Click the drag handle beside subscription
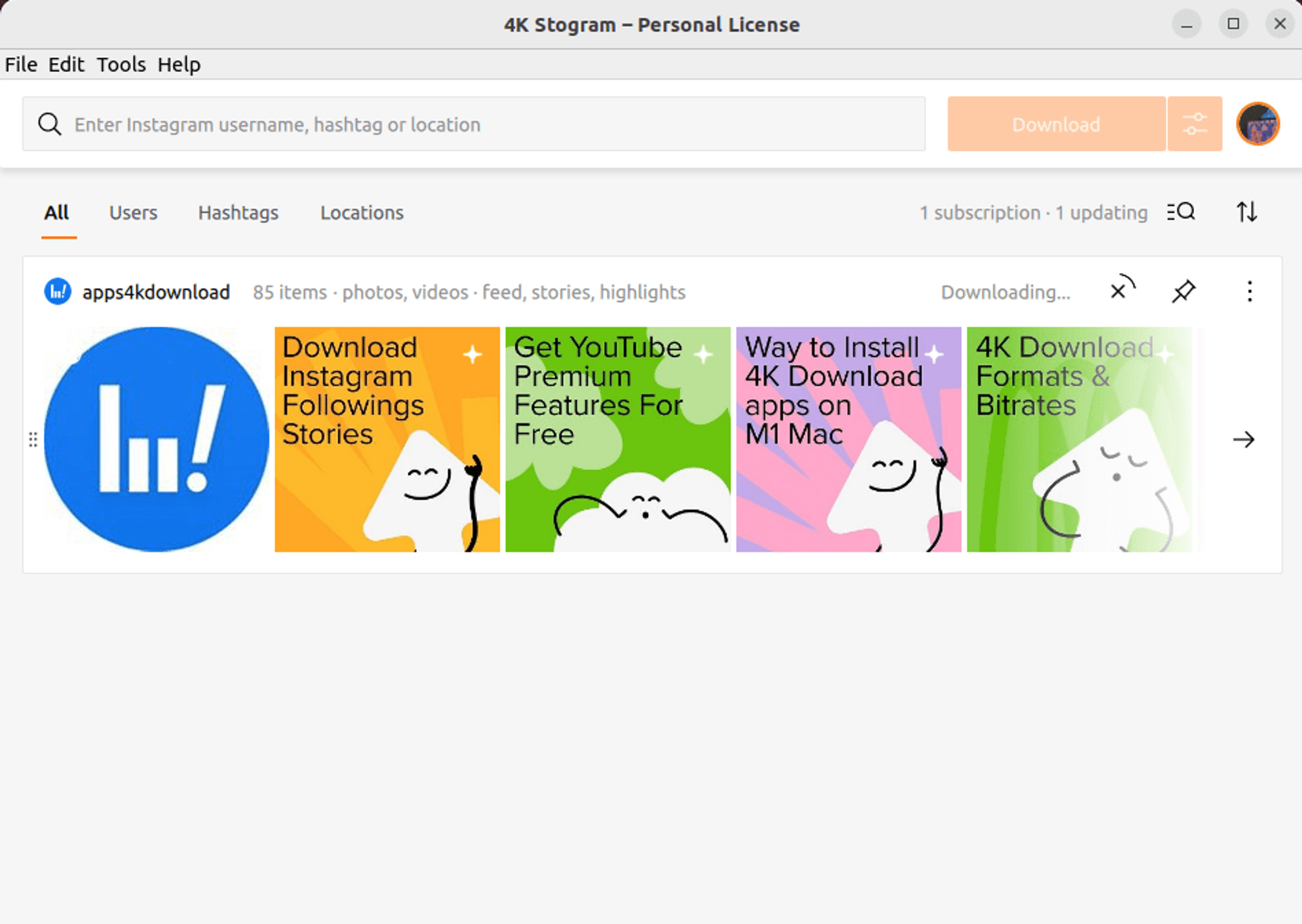1302x924 pixels. tap(33, 439)
